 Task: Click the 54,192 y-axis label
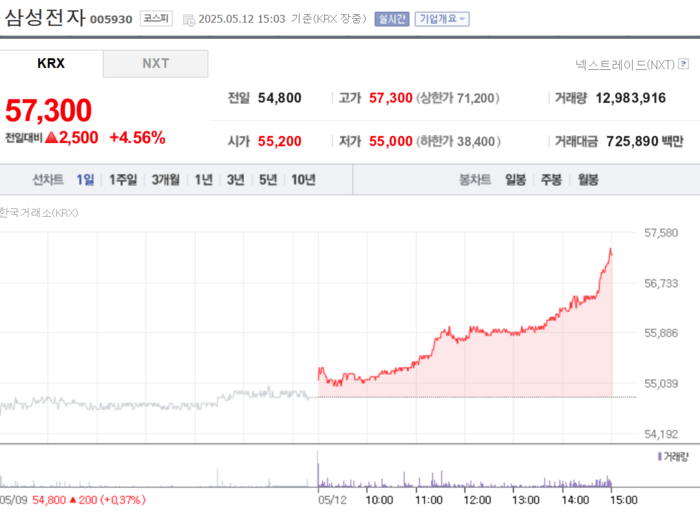[x=661, y=434]
